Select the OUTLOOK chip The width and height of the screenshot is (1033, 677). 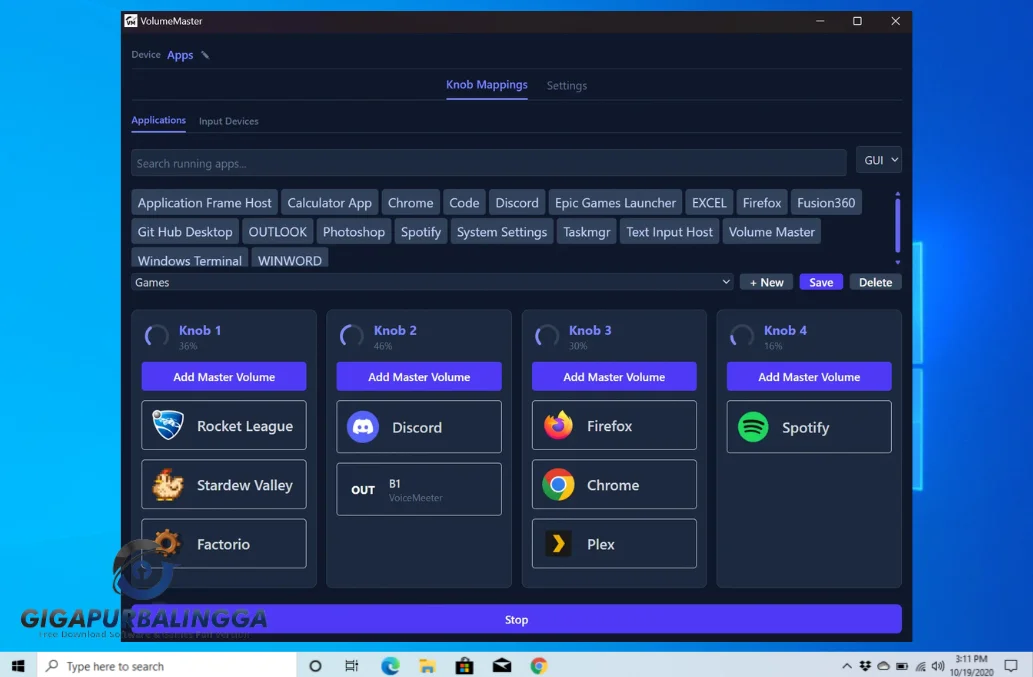click(x=277, y=232)
